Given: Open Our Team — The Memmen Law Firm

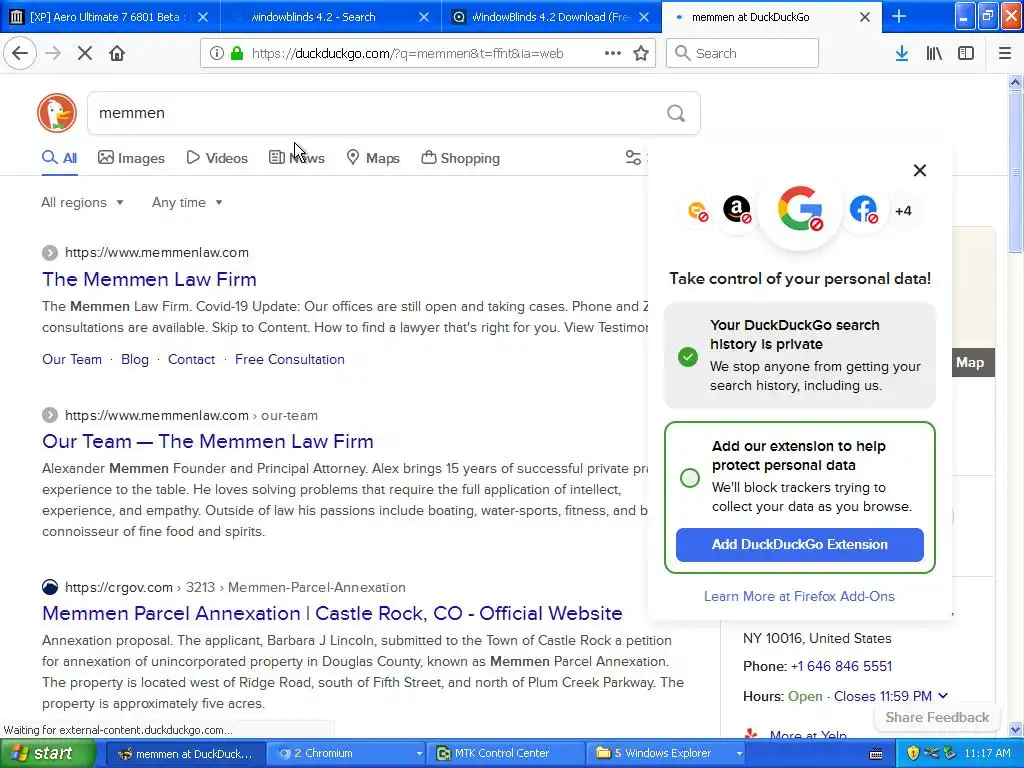Looking at the screenshot, I should tap(208, 441).
